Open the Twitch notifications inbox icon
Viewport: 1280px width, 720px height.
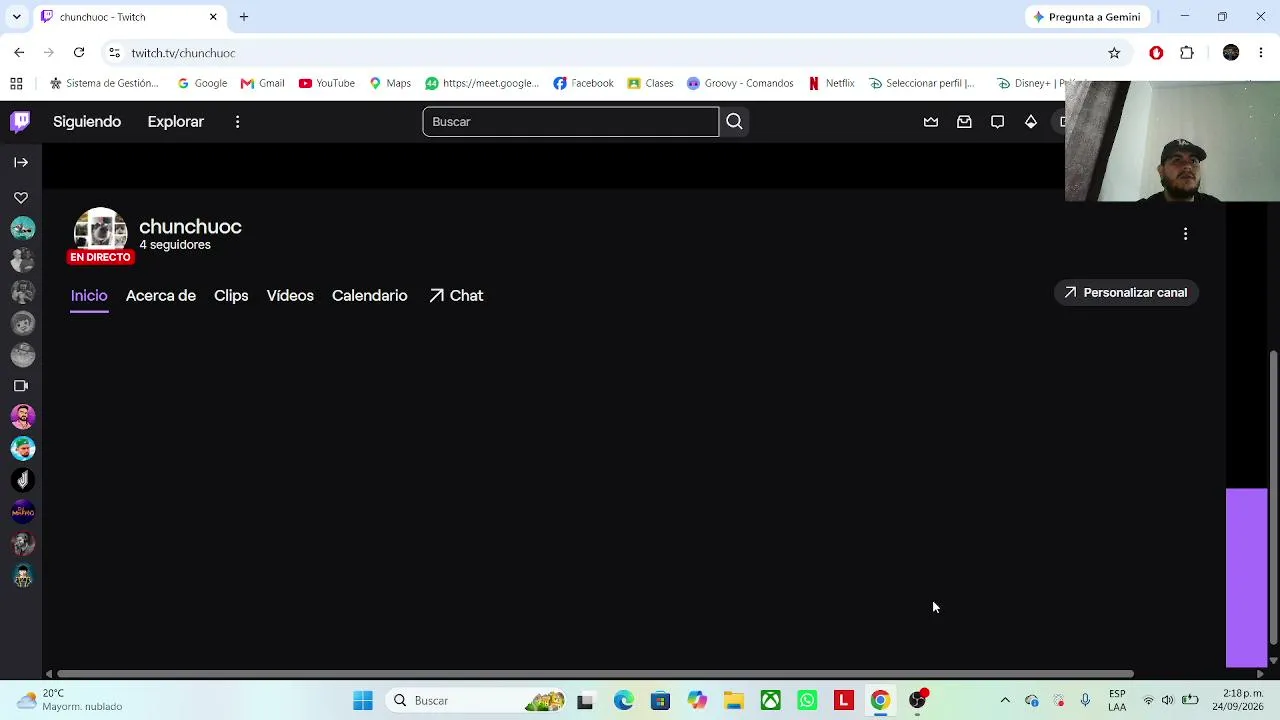pos(964,122)
